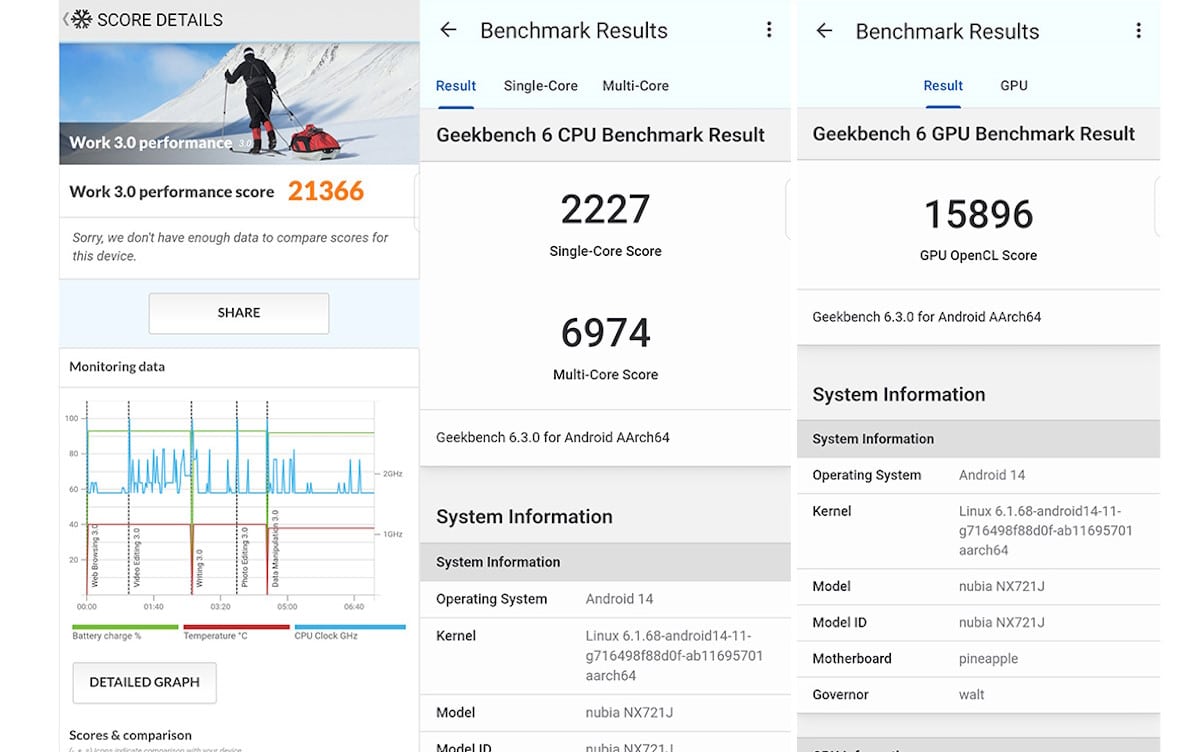Tap Work 3.0 performance banner image
1200x752 pixels.
239,103
